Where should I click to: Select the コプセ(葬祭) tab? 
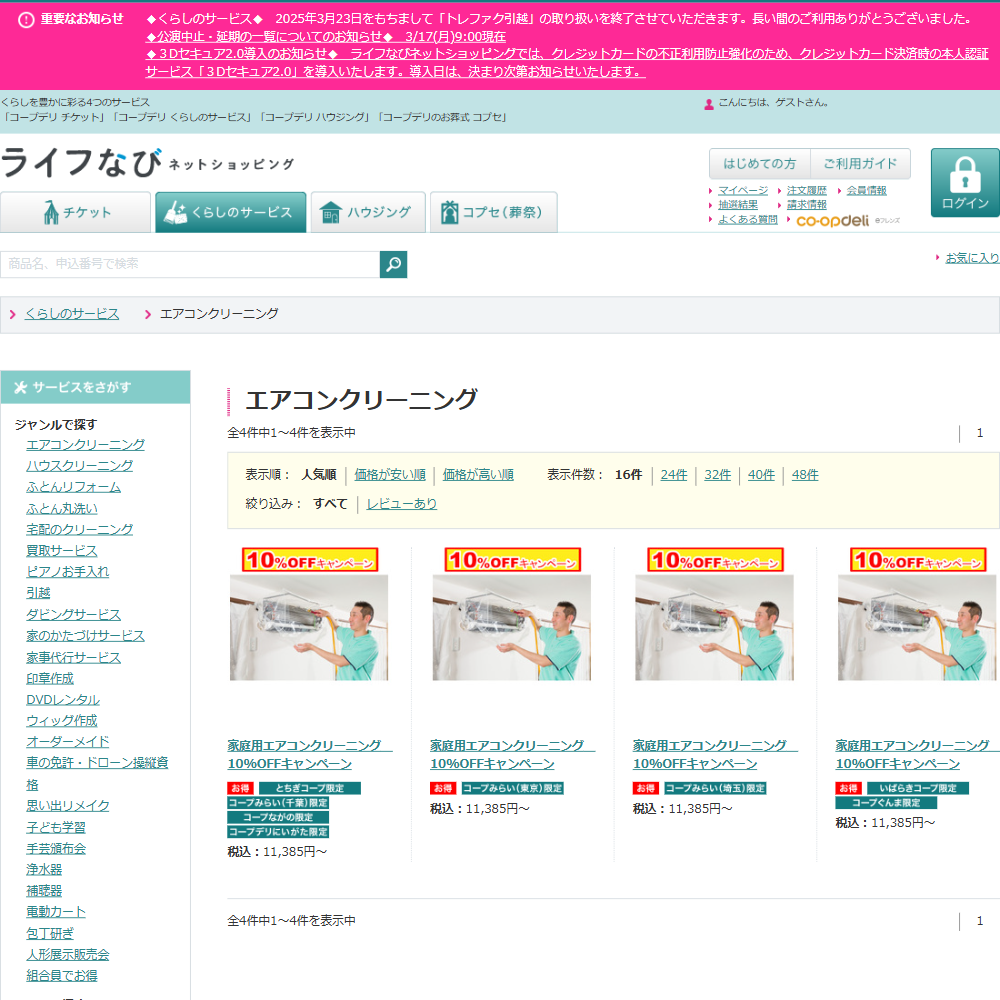[493, 212]
